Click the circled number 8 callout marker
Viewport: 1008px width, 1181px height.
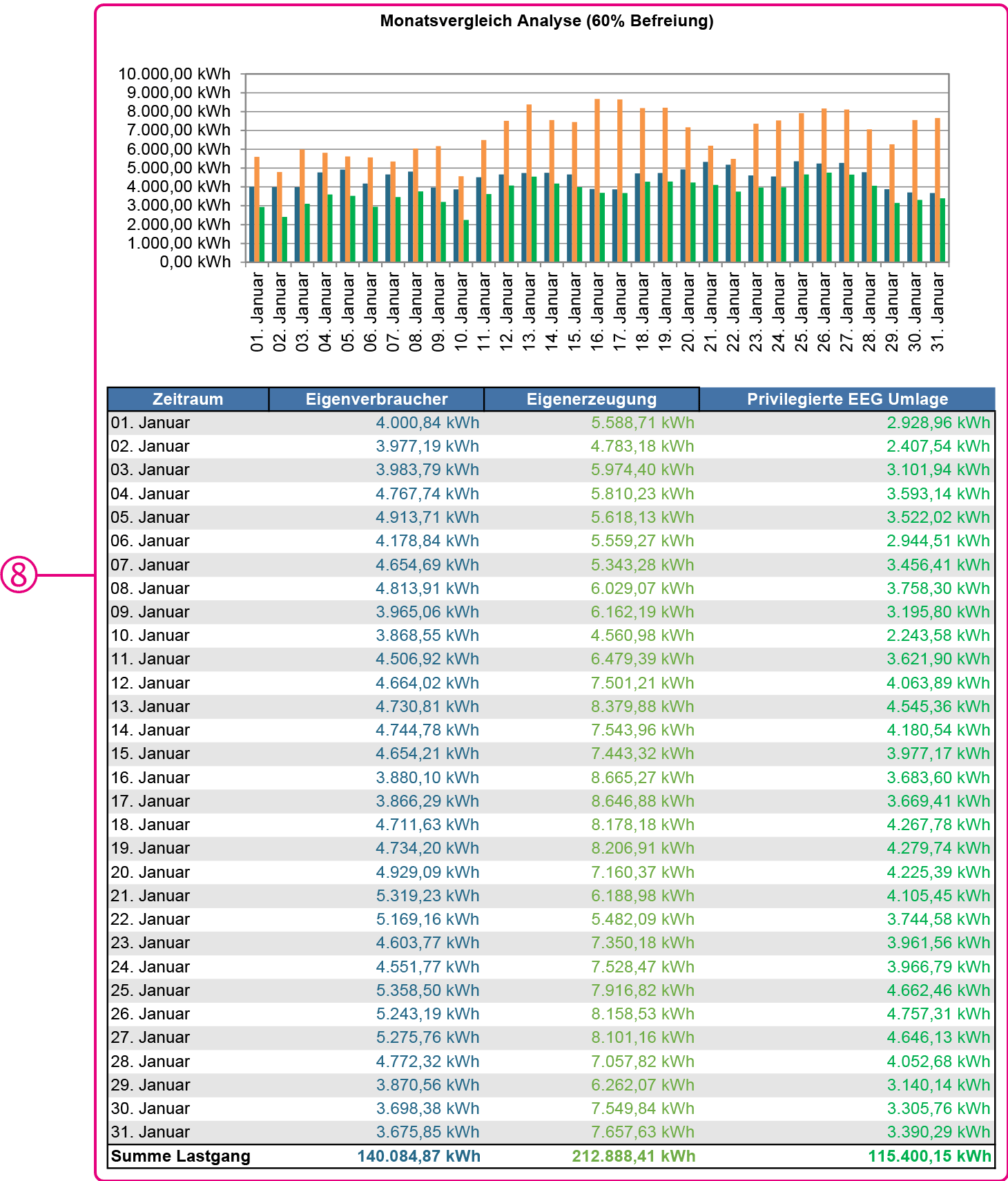tap(19, 575)
